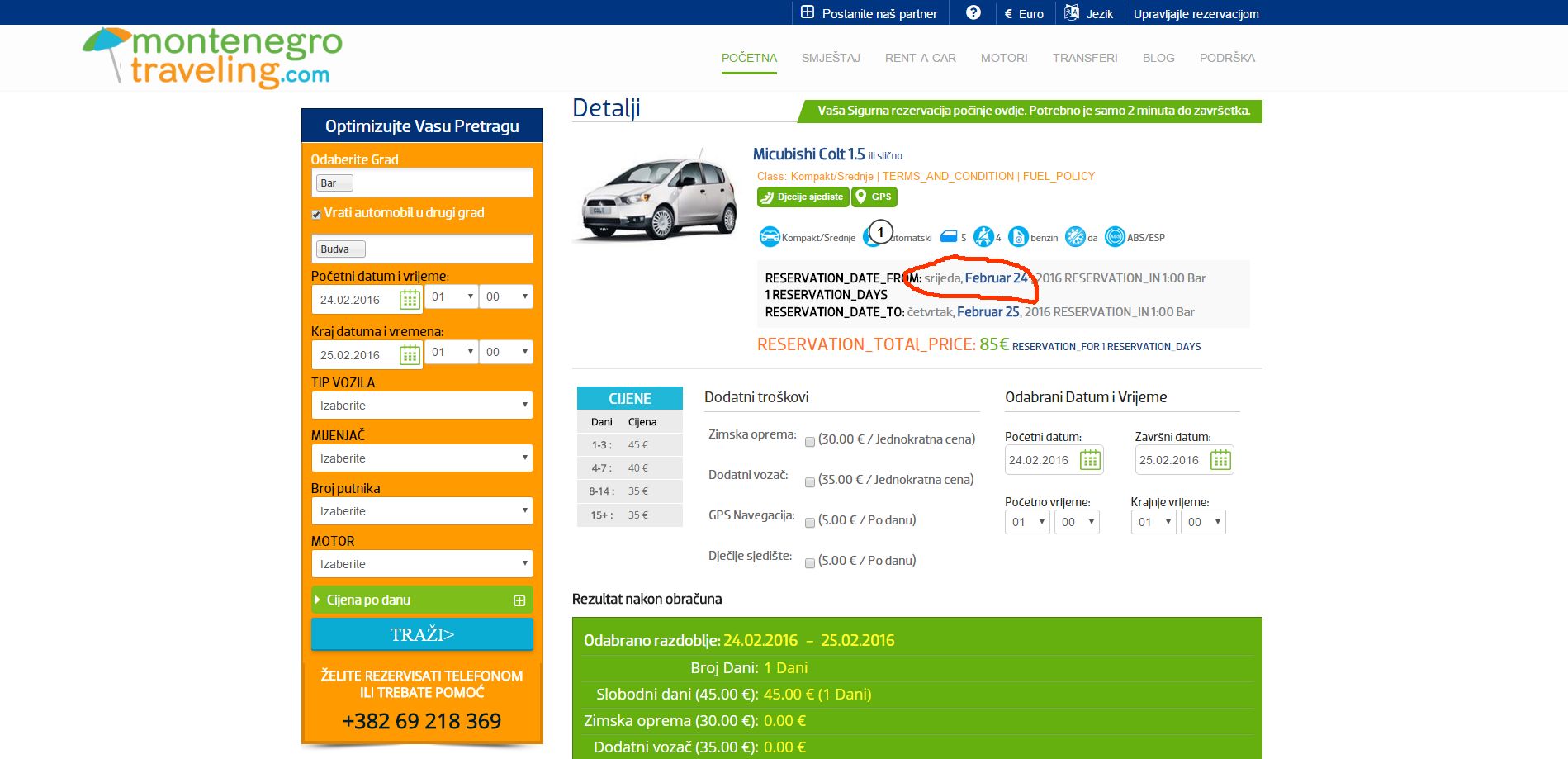Click the Upravljajte rezervacijom link

pyautogui.click(x=1196, y=14)
